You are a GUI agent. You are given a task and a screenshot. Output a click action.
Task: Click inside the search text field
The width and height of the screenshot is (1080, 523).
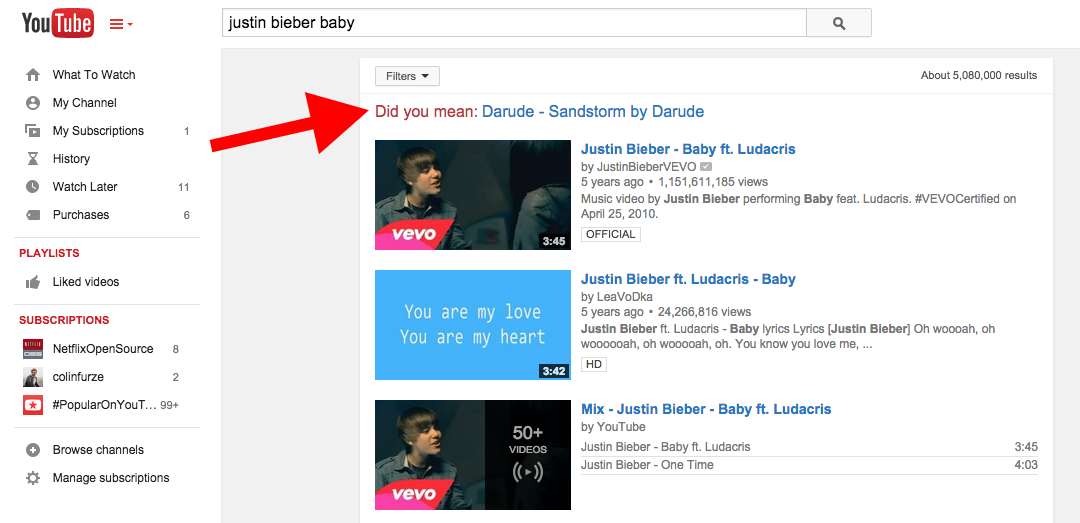[x=514, y=23]
